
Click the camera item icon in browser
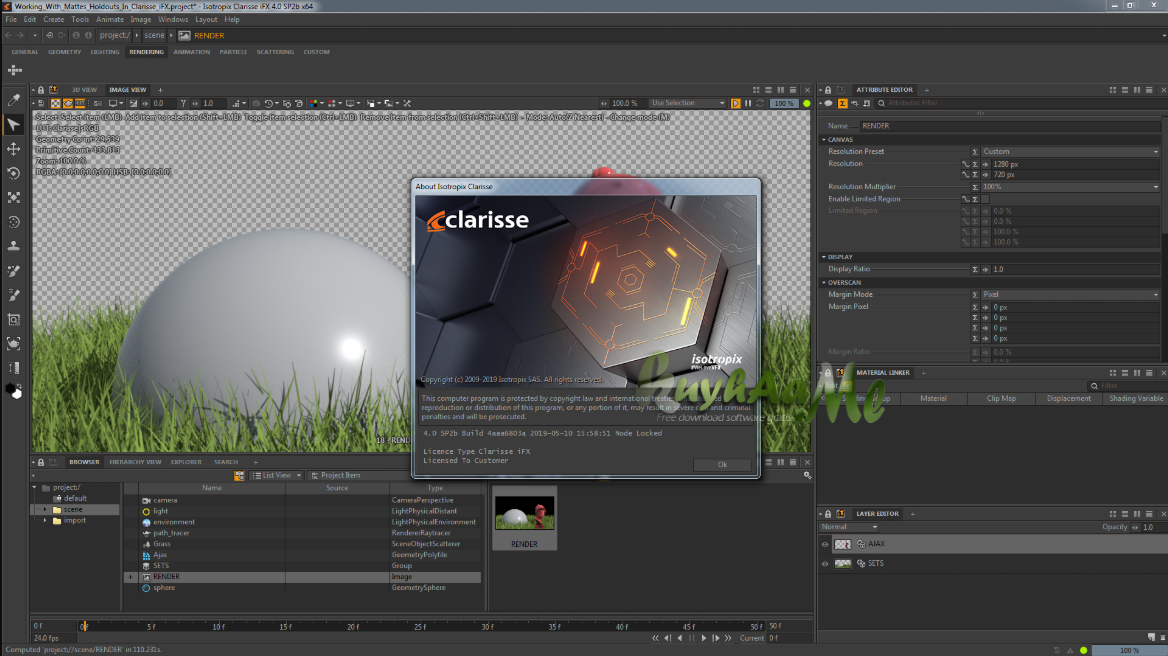click(x=146, y=500)
